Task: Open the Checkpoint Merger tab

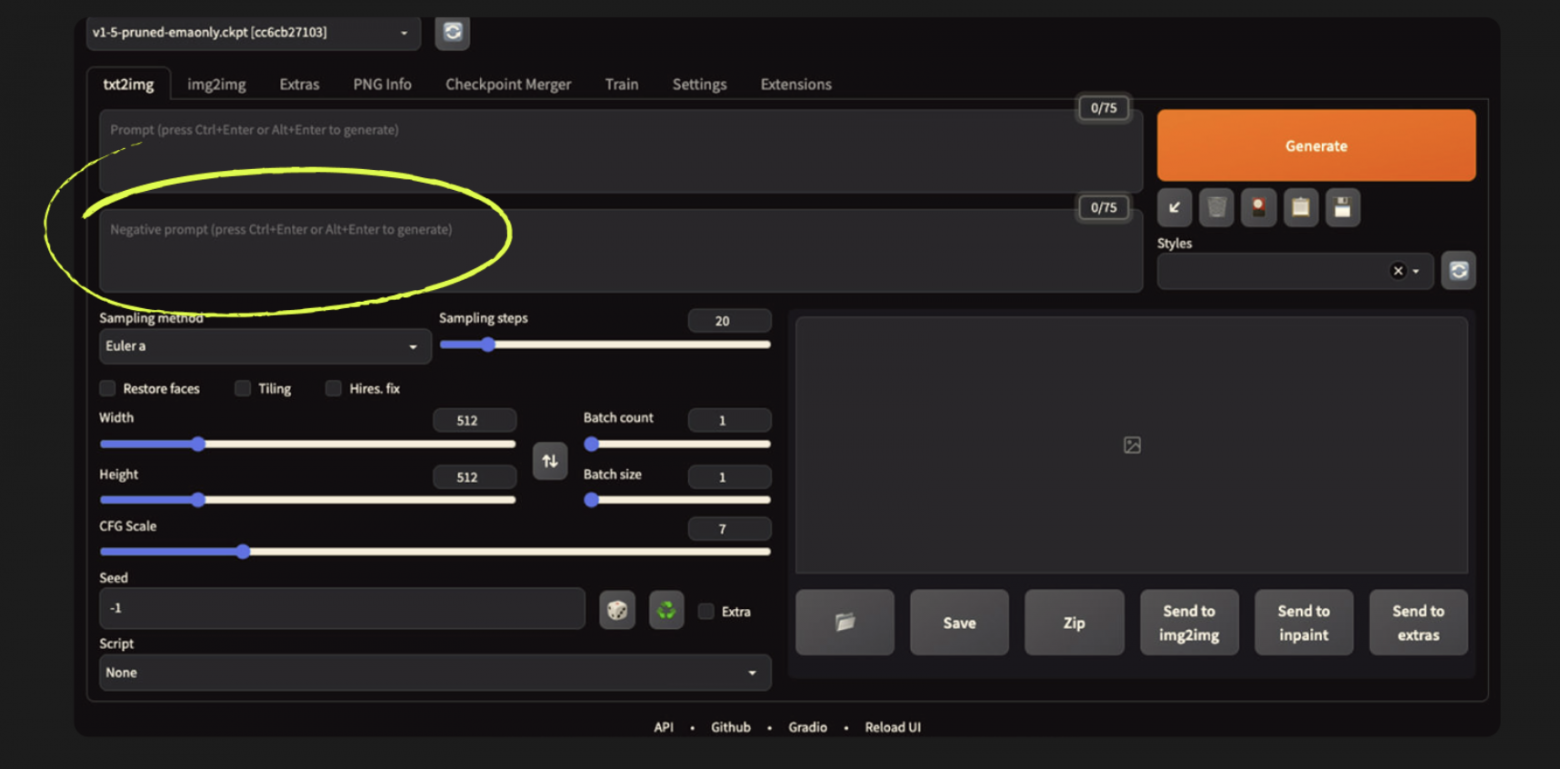Action: (508, 84)
